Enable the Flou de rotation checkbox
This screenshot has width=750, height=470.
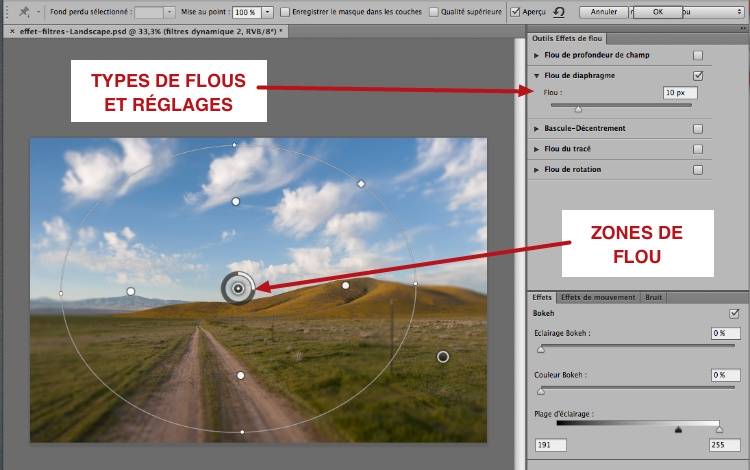pos(698,170)
